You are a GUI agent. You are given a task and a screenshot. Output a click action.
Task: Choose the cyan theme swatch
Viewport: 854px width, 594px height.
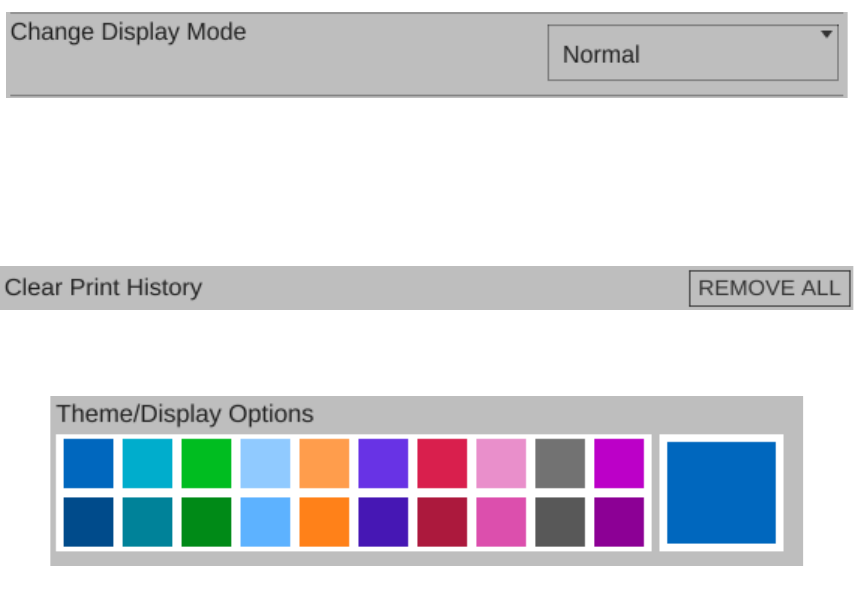click(147, 463)
